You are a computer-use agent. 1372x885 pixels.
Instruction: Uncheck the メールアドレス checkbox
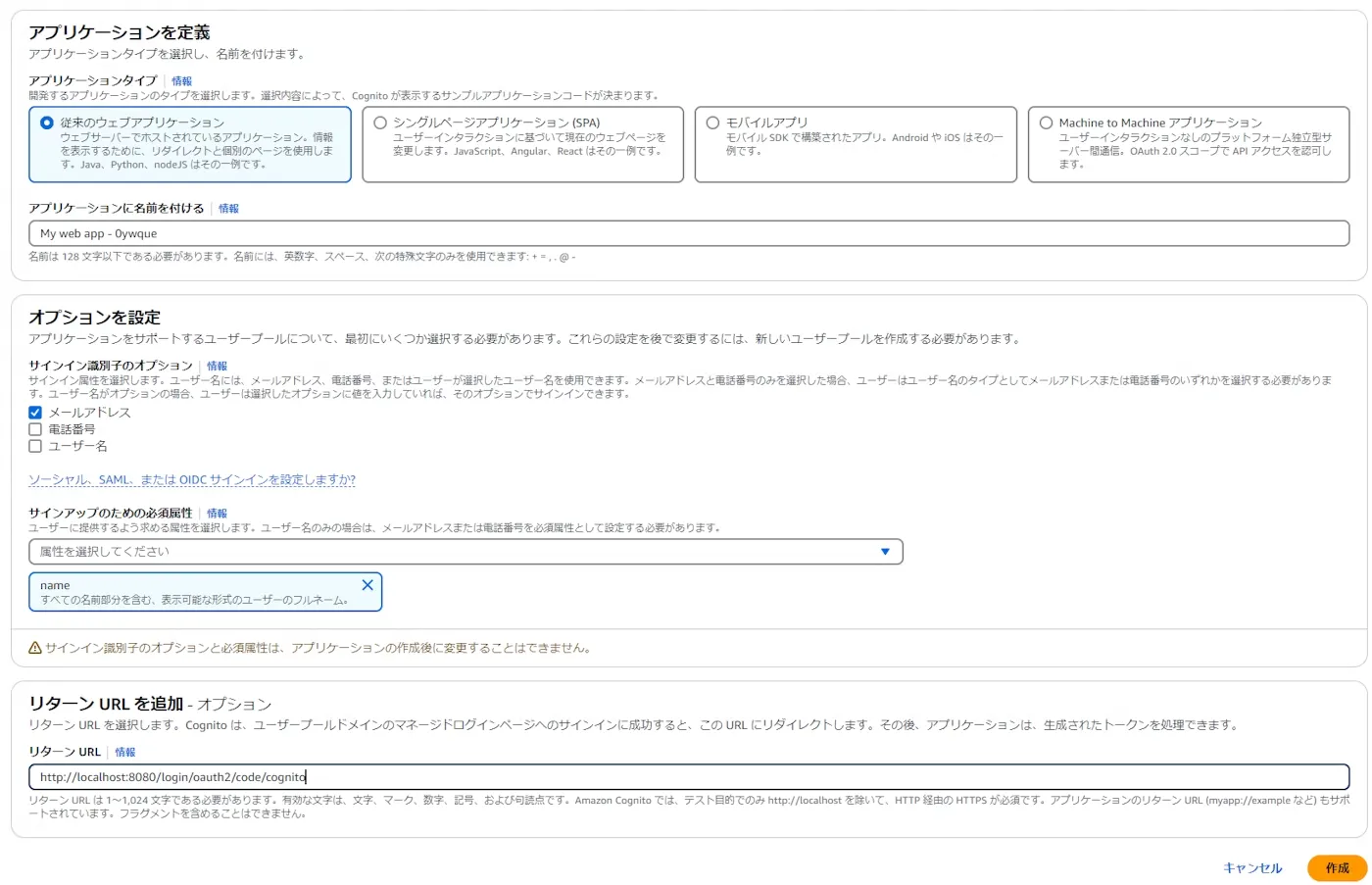35,413
